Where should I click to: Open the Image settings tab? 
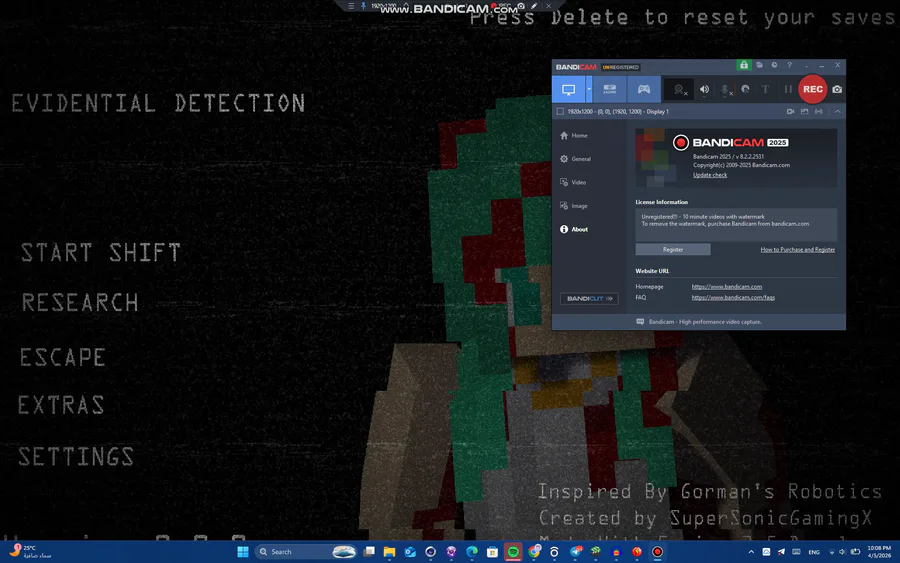click(x=574, y=205)
